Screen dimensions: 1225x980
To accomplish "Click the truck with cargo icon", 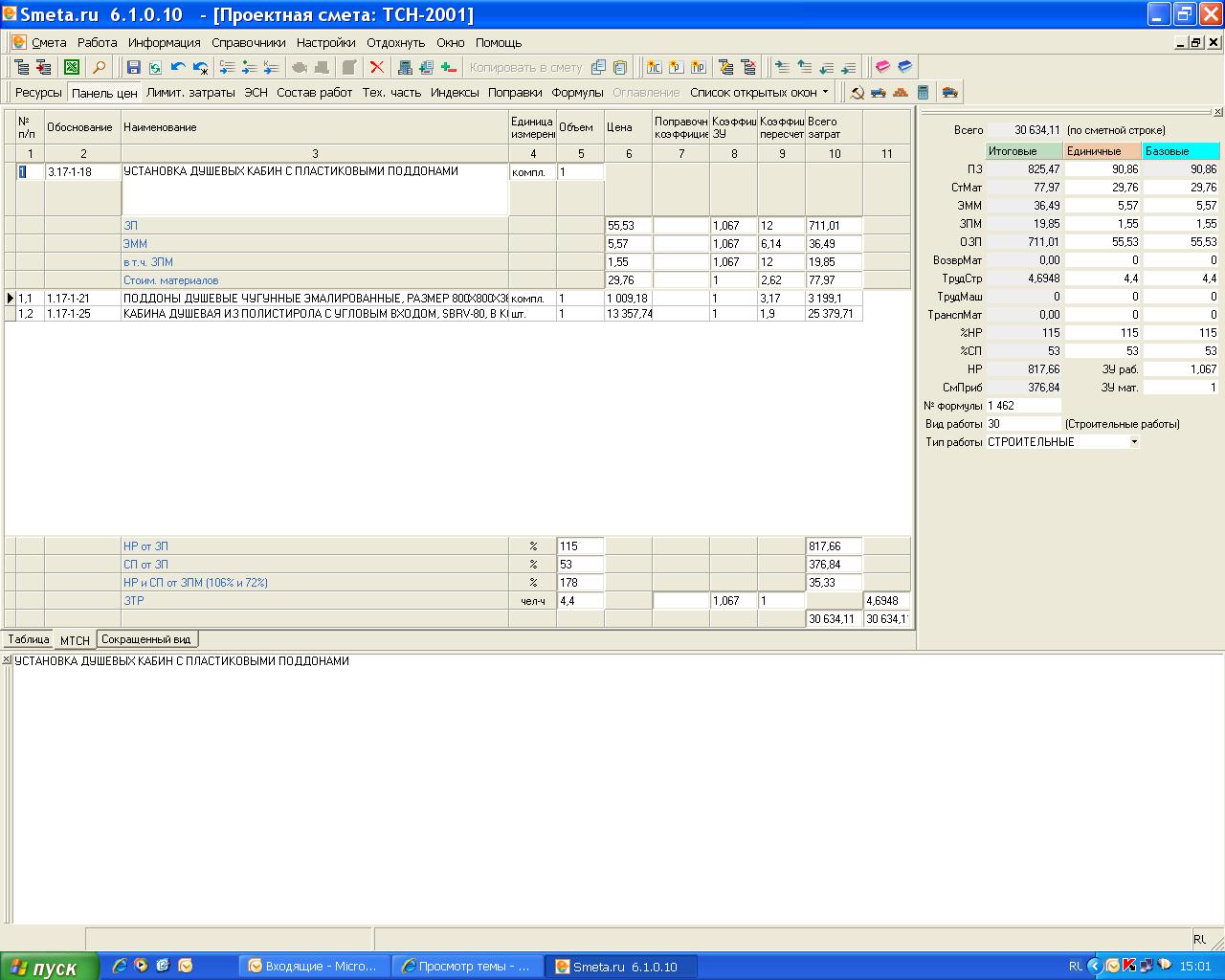I will click(x=949, y=93).
